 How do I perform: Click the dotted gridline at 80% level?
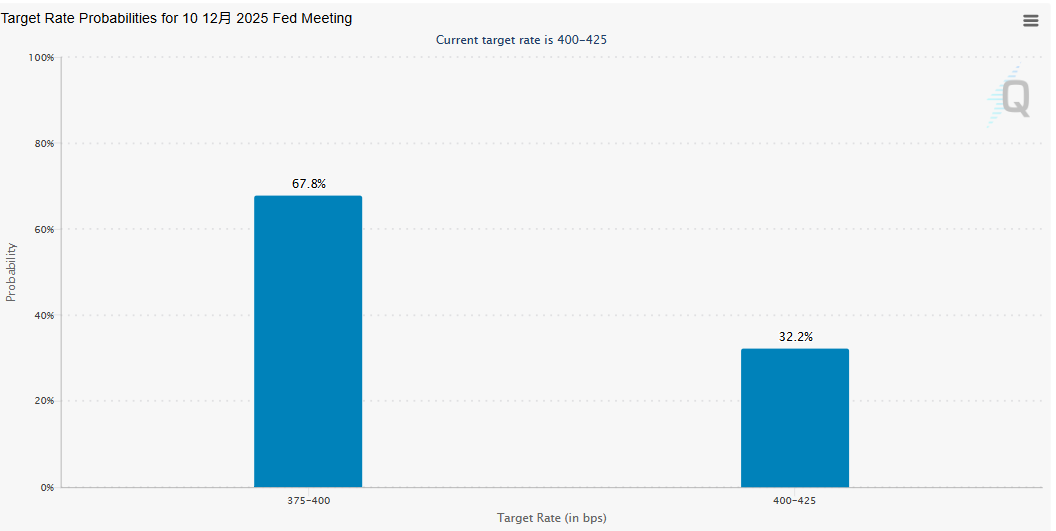coord(551,143)
